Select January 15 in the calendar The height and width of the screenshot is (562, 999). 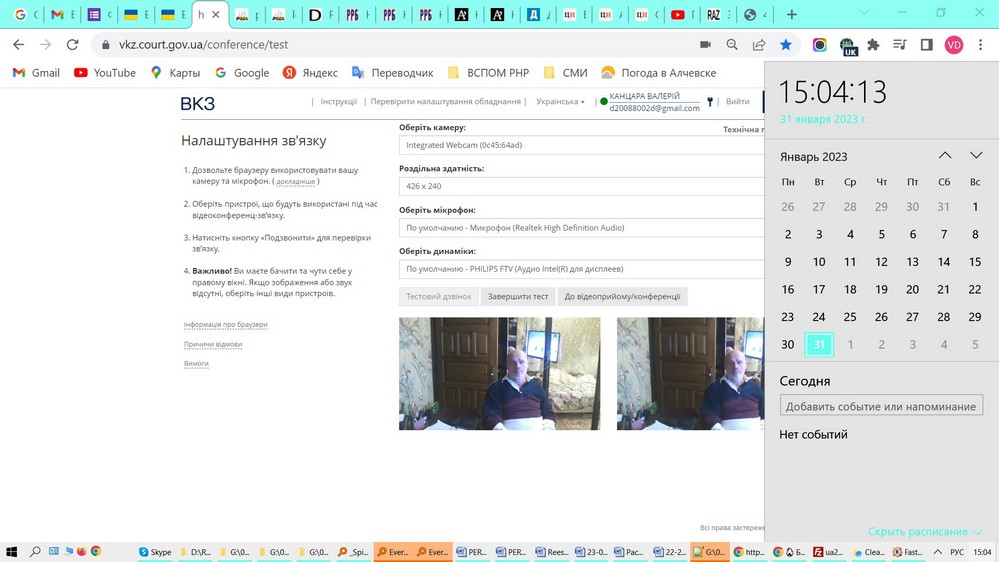point(975,262)
